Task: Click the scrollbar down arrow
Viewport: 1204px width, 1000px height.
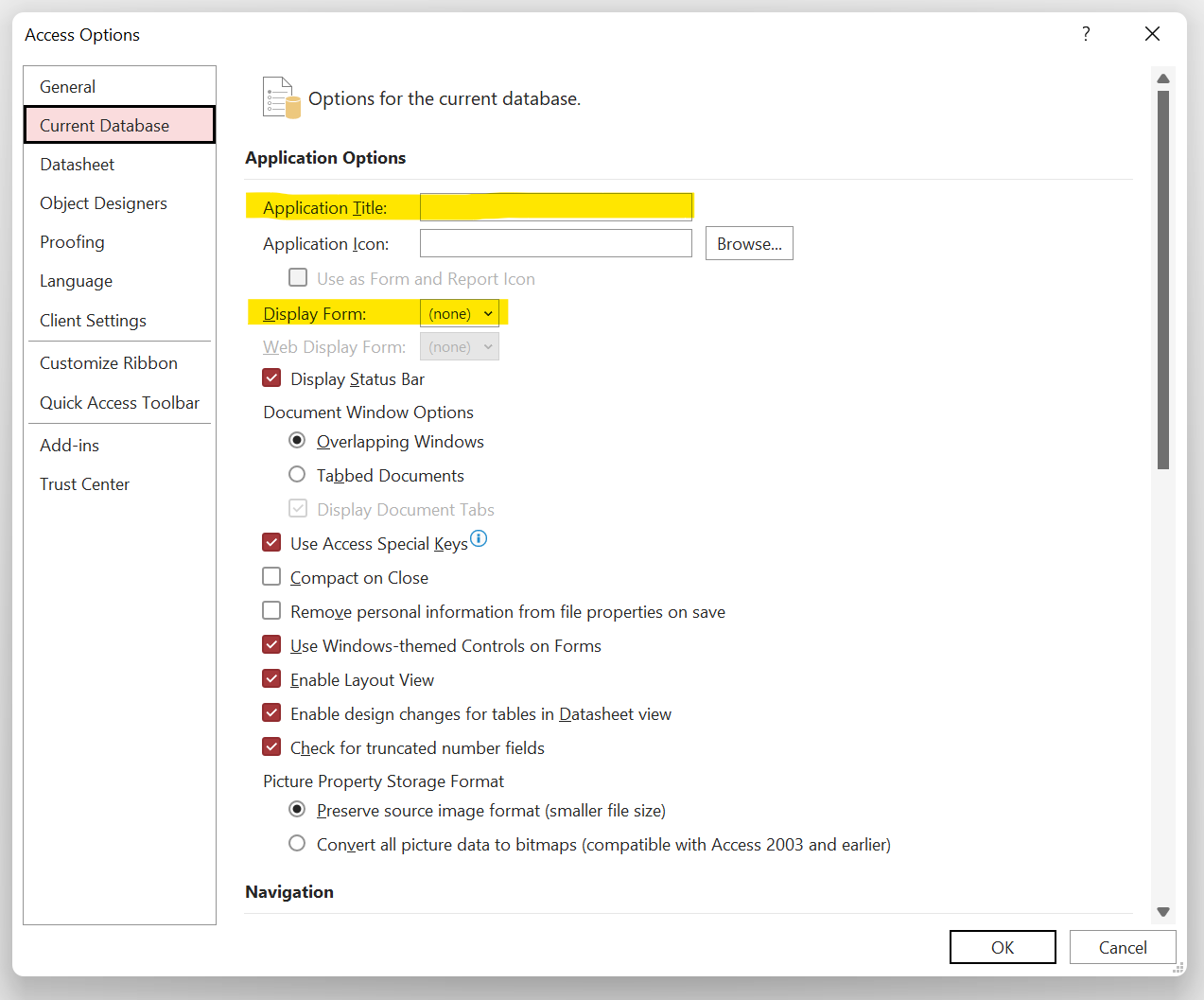Action: (x=1163, y=912)
